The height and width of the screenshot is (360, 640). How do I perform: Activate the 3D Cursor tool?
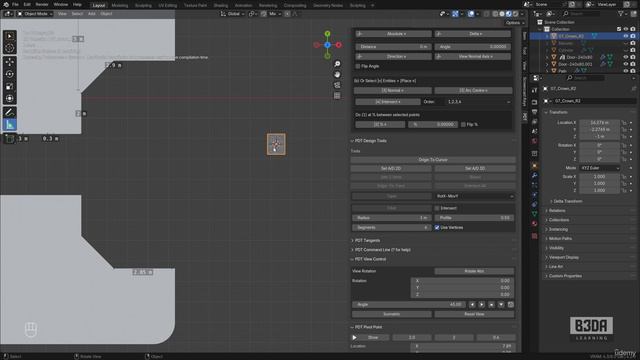9,48
